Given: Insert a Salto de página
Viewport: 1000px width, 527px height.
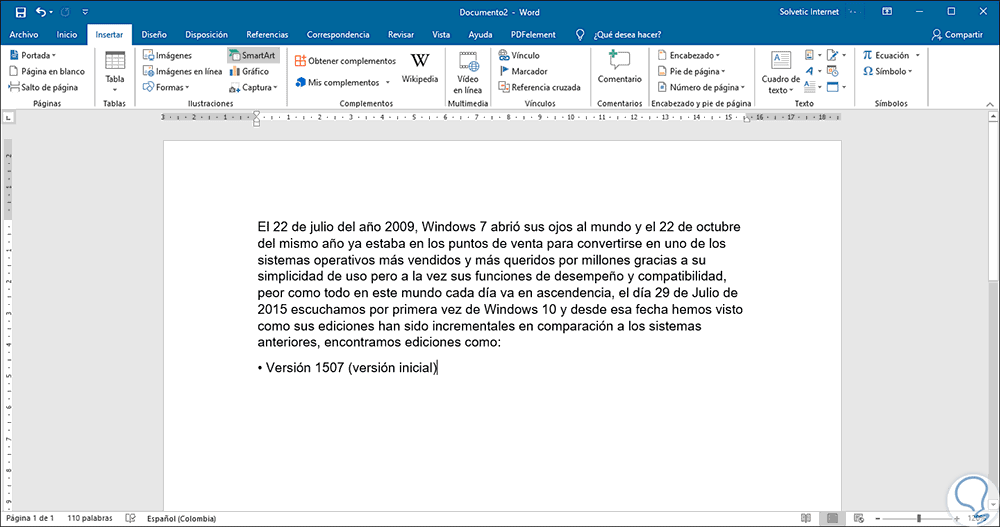Looking at the screenshot, I should (x=43, y=87).
